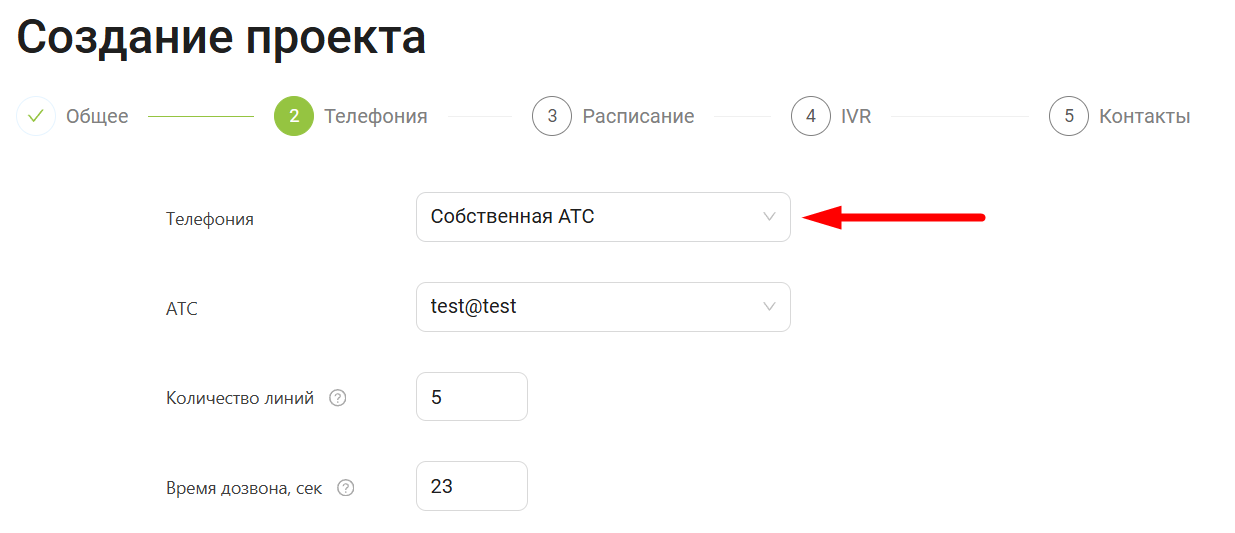Click the Телефония dropdown chevron arrow
Image resolution: width=1235 pixels, height=533 pixels.
pyautogui.click(x=769, y=217)
